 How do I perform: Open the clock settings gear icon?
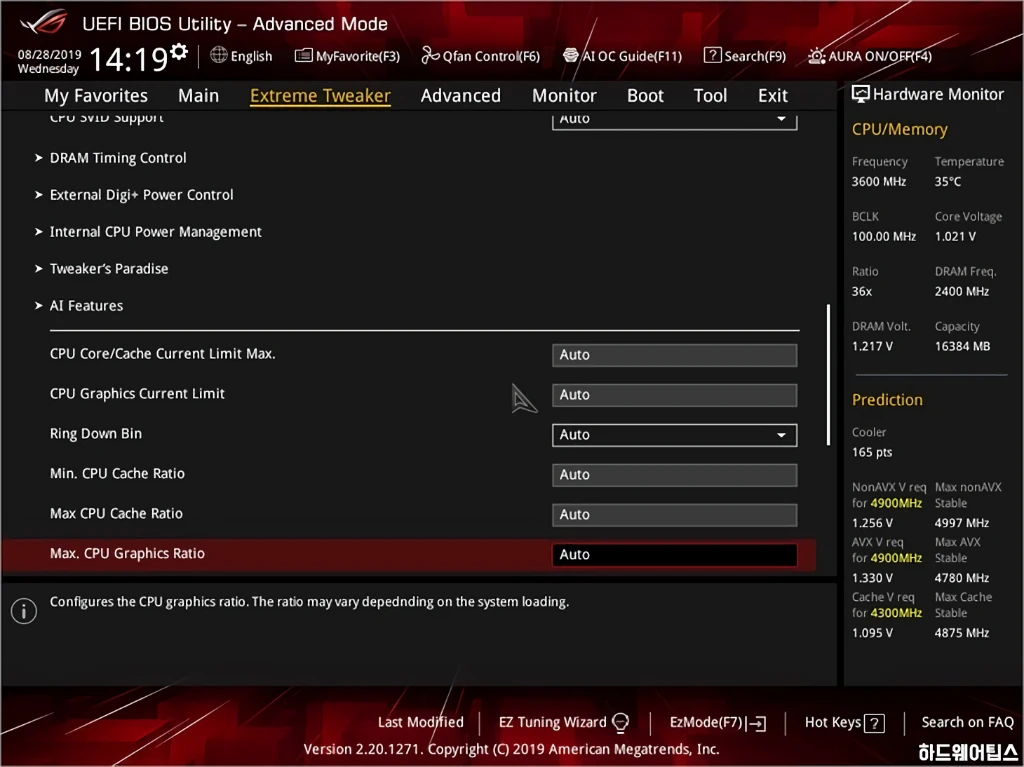point(178,52)
